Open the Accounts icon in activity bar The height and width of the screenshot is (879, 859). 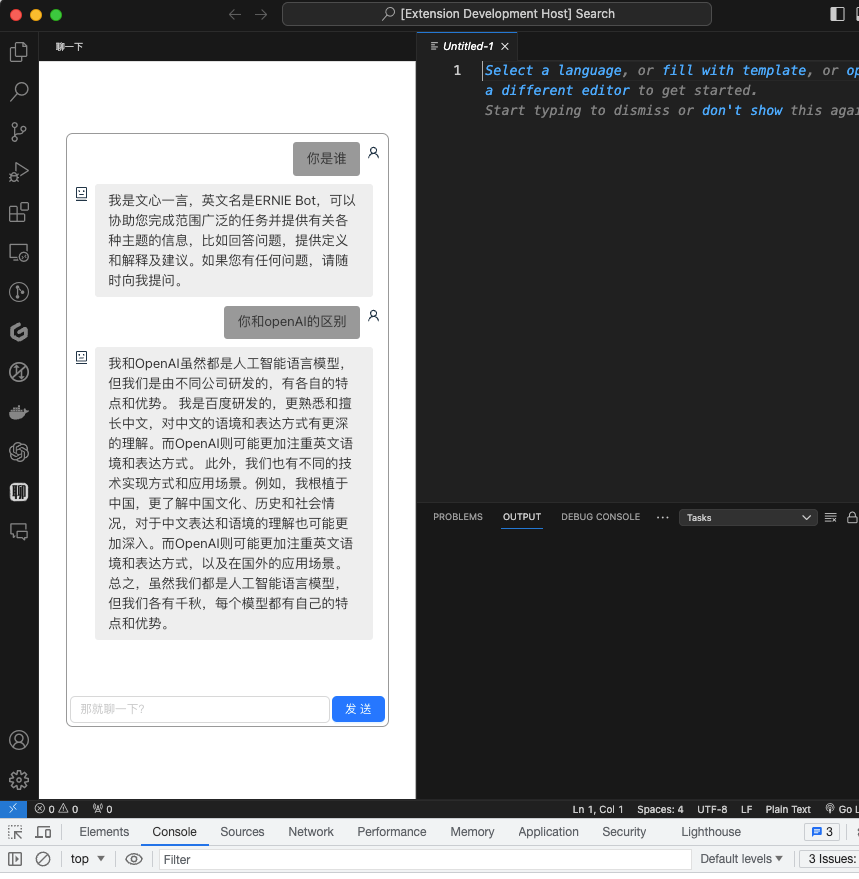(x=18, y=741)
